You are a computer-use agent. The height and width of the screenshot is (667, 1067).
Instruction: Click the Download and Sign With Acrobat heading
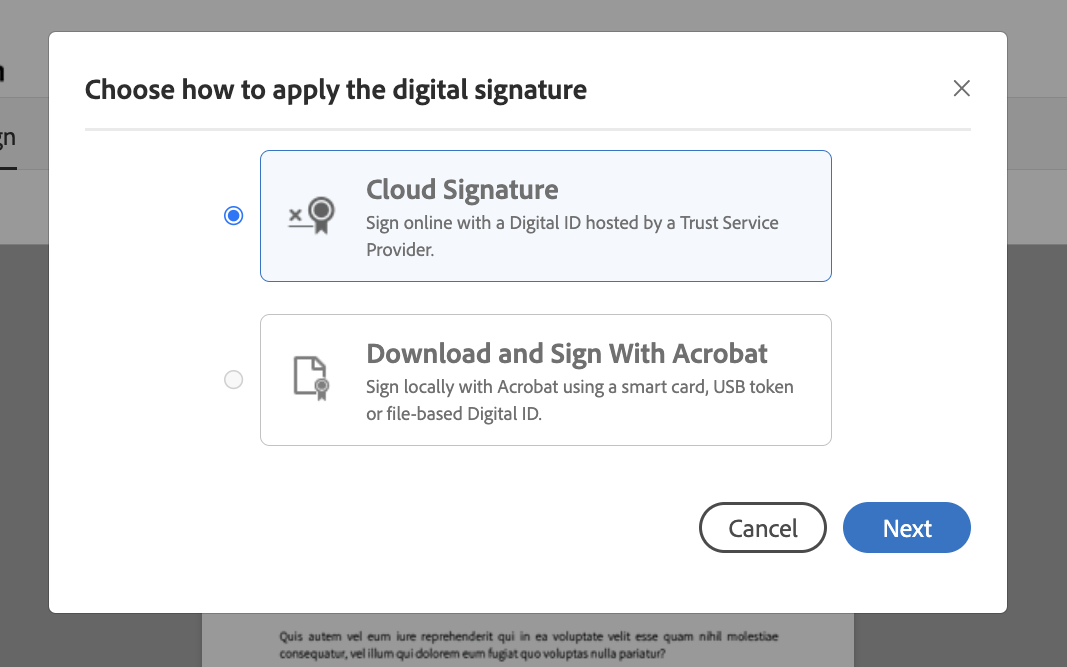point(567,353)
